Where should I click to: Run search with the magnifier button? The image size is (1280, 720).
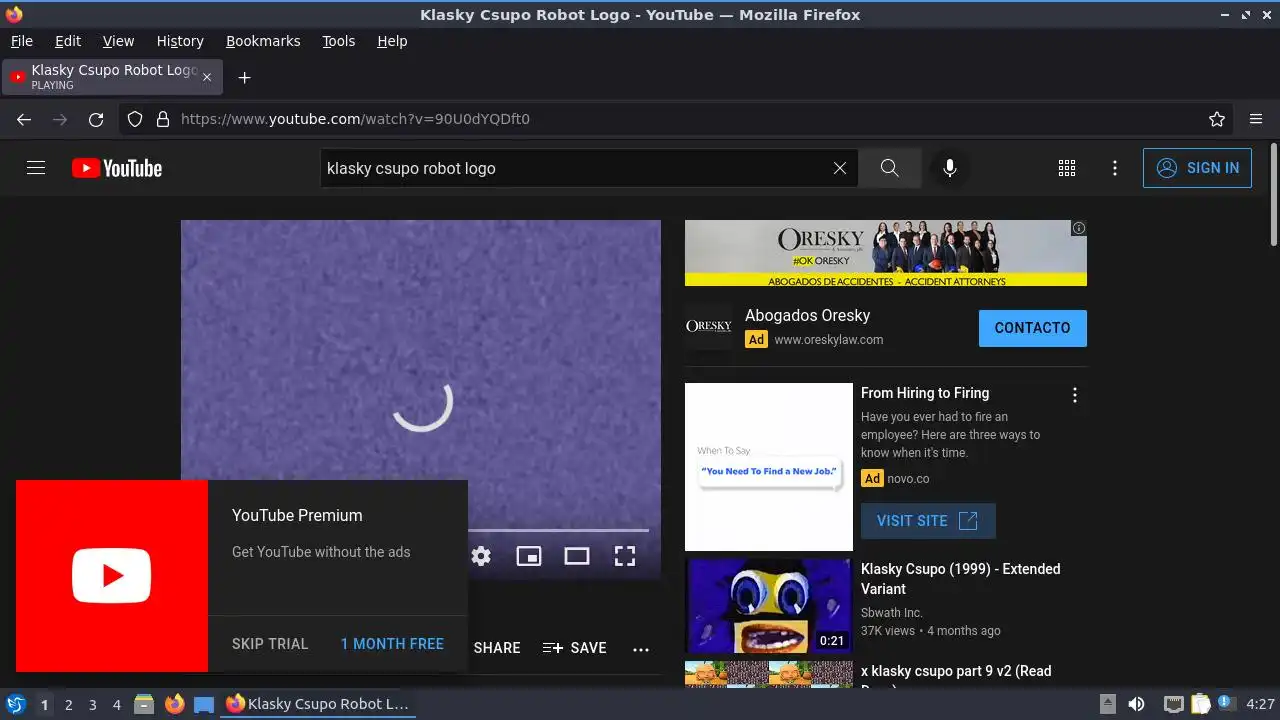[890, 168]
